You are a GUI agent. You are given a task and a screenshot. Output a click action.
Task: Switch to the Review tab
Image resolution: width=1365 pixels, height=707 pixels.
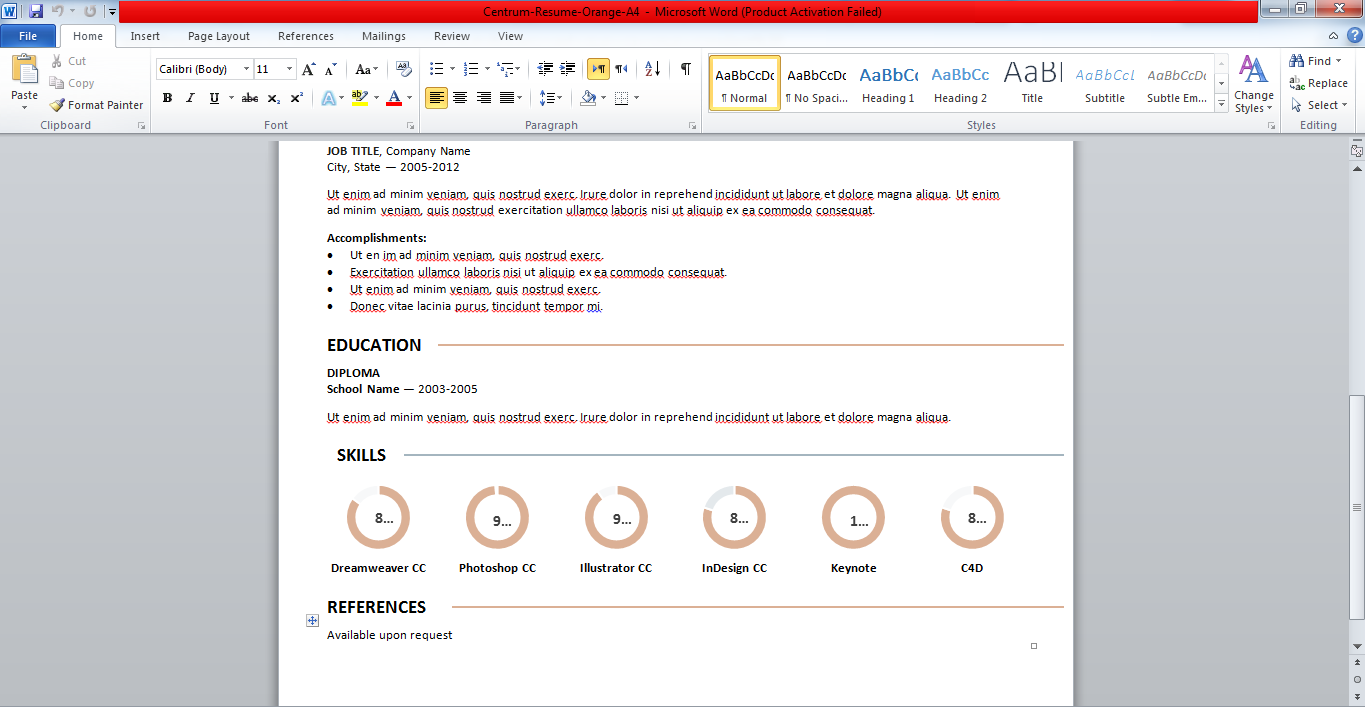tap(452, 36)
